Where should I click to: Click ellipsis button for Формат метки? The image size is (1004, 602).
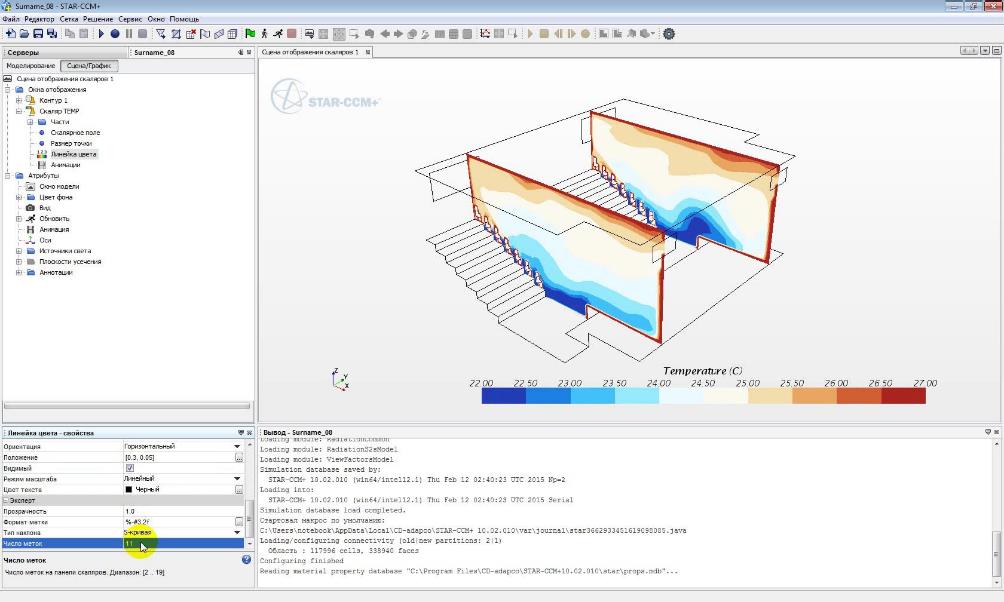click(x=239, y=522)
